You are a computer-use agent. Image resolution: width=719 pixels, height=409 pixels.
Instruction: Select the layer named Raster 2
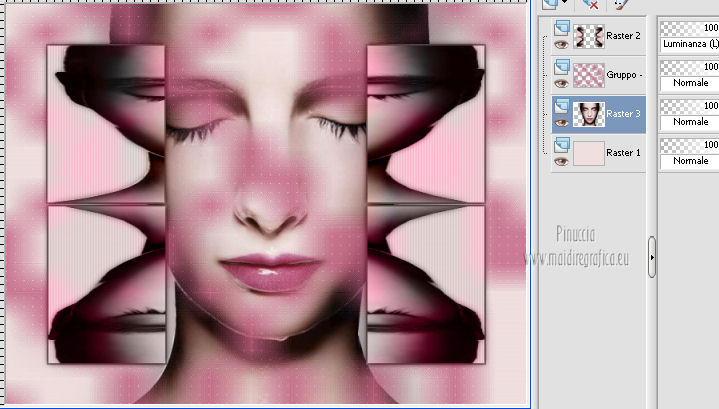(x=623, y=36)
